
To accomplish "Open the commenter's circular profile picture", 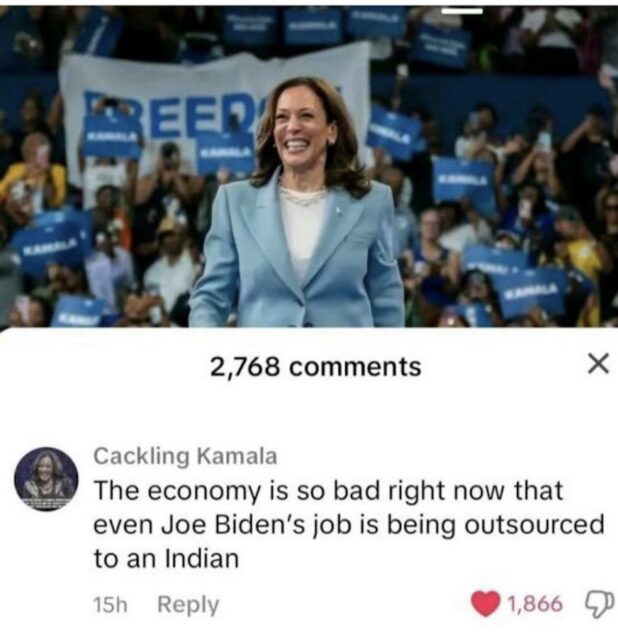I will coord(46,479).
